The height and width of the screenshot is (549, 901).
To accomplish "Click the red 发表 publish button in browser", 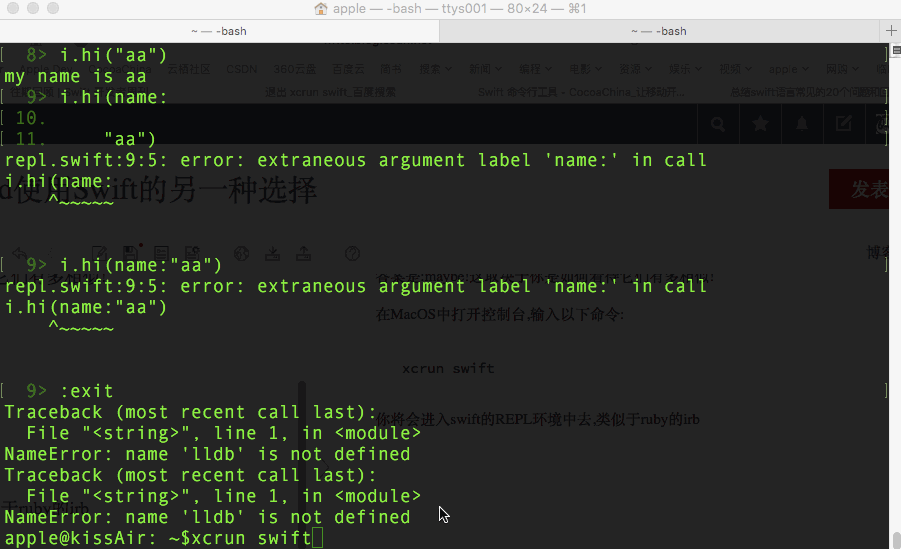I will (859, 189).
